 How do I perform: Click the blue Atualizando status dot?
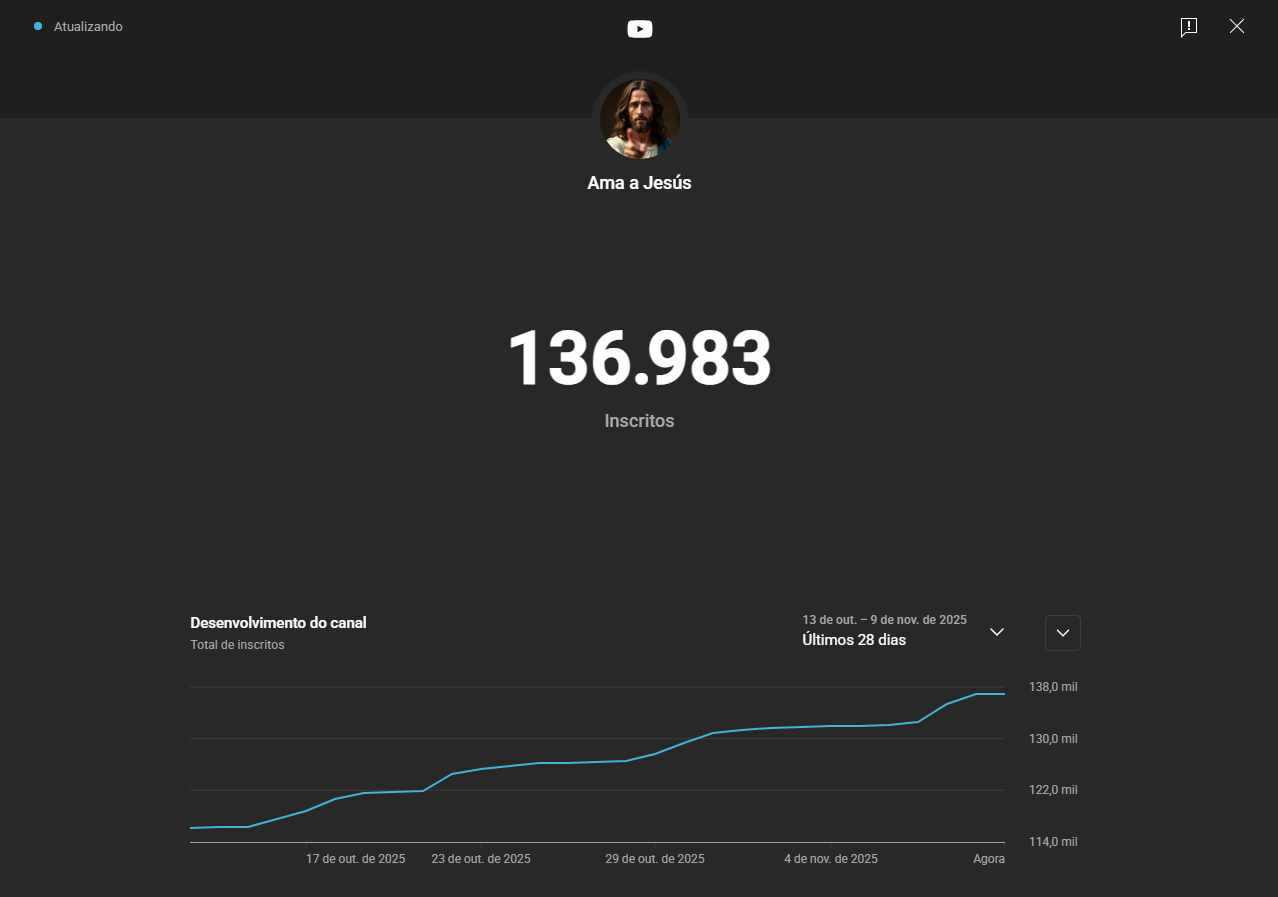[x=38, y=27]
